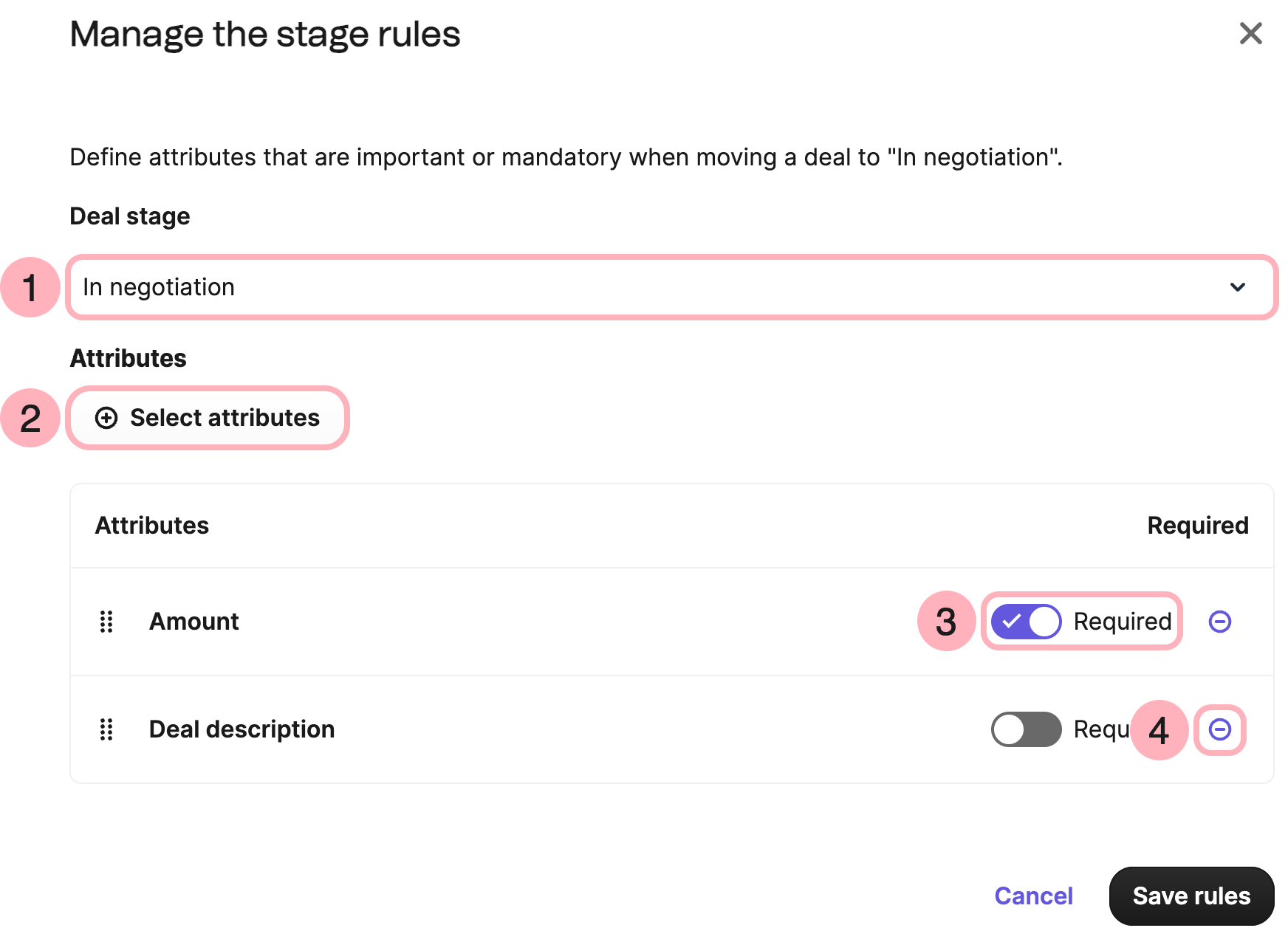Image resolution: width=1288 pixels, height=942 pixels.
Task: Click the Cancel link
Action: click(x=1033, y=895)
